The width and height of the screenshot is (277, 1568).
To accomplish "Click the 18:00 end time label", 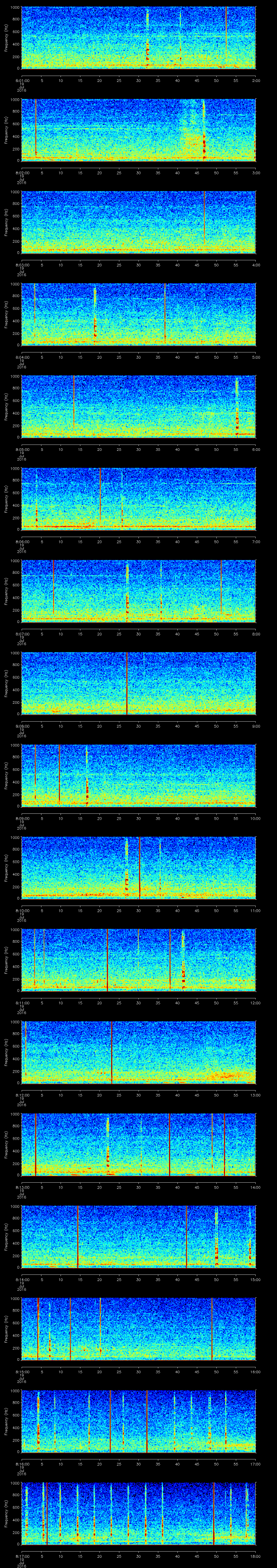I will (x=255, y=1556).
